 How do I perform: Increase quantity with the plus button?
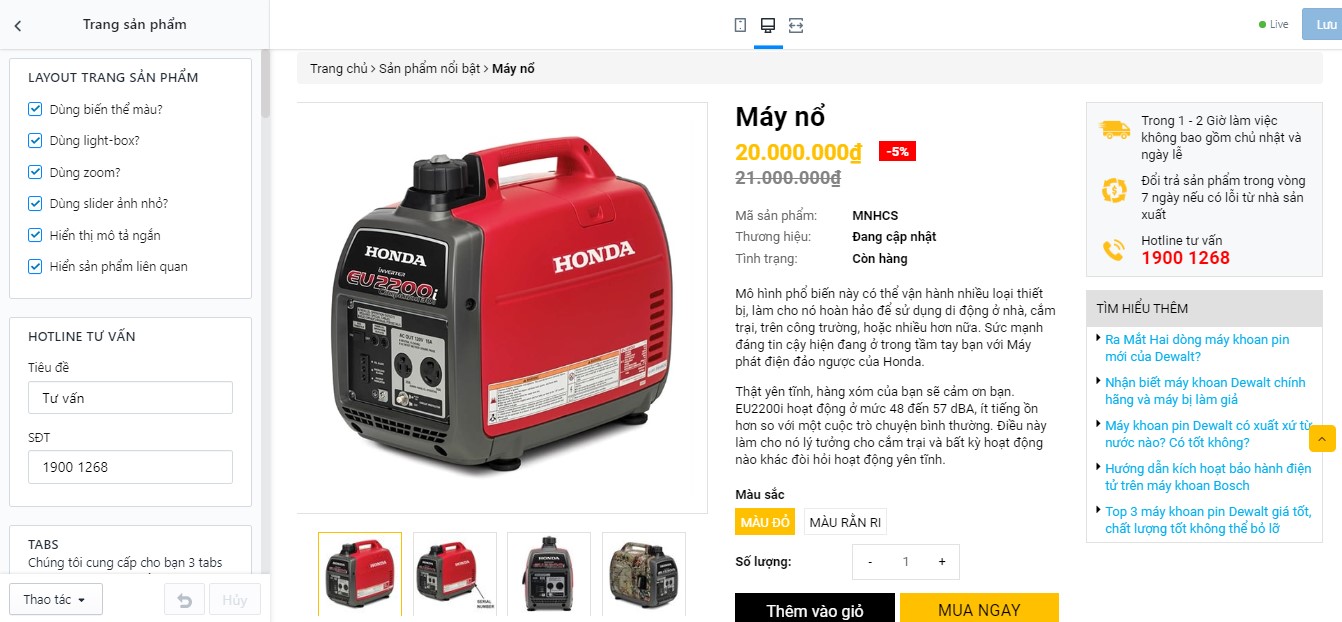pyautogui.click(x=942, y=562)
